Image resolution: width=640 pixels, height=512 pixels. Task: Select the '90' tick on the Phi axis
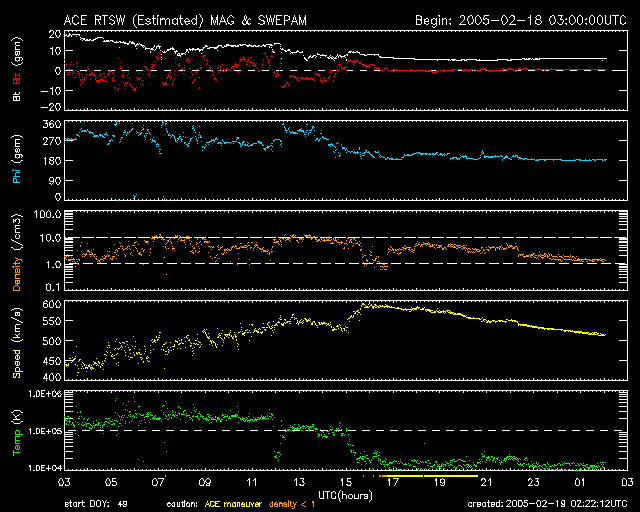(x=55, y=180)
